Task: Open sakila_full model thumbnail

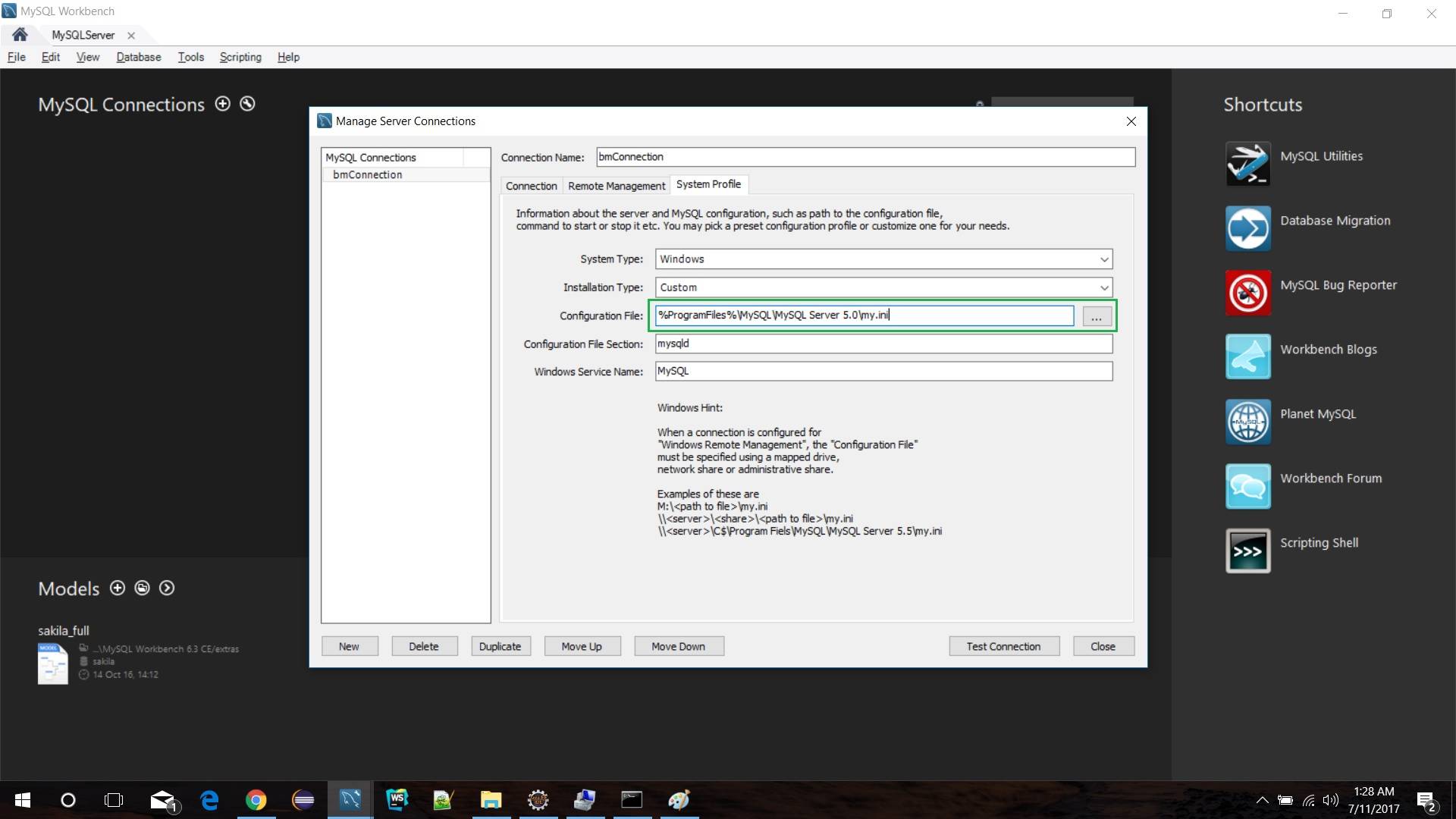Action: (53, 664)
